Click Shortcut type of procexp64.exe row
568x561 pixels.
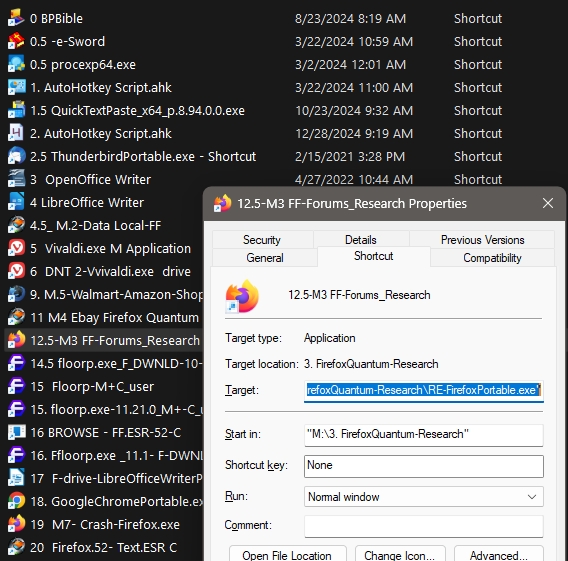coord(478,64)
